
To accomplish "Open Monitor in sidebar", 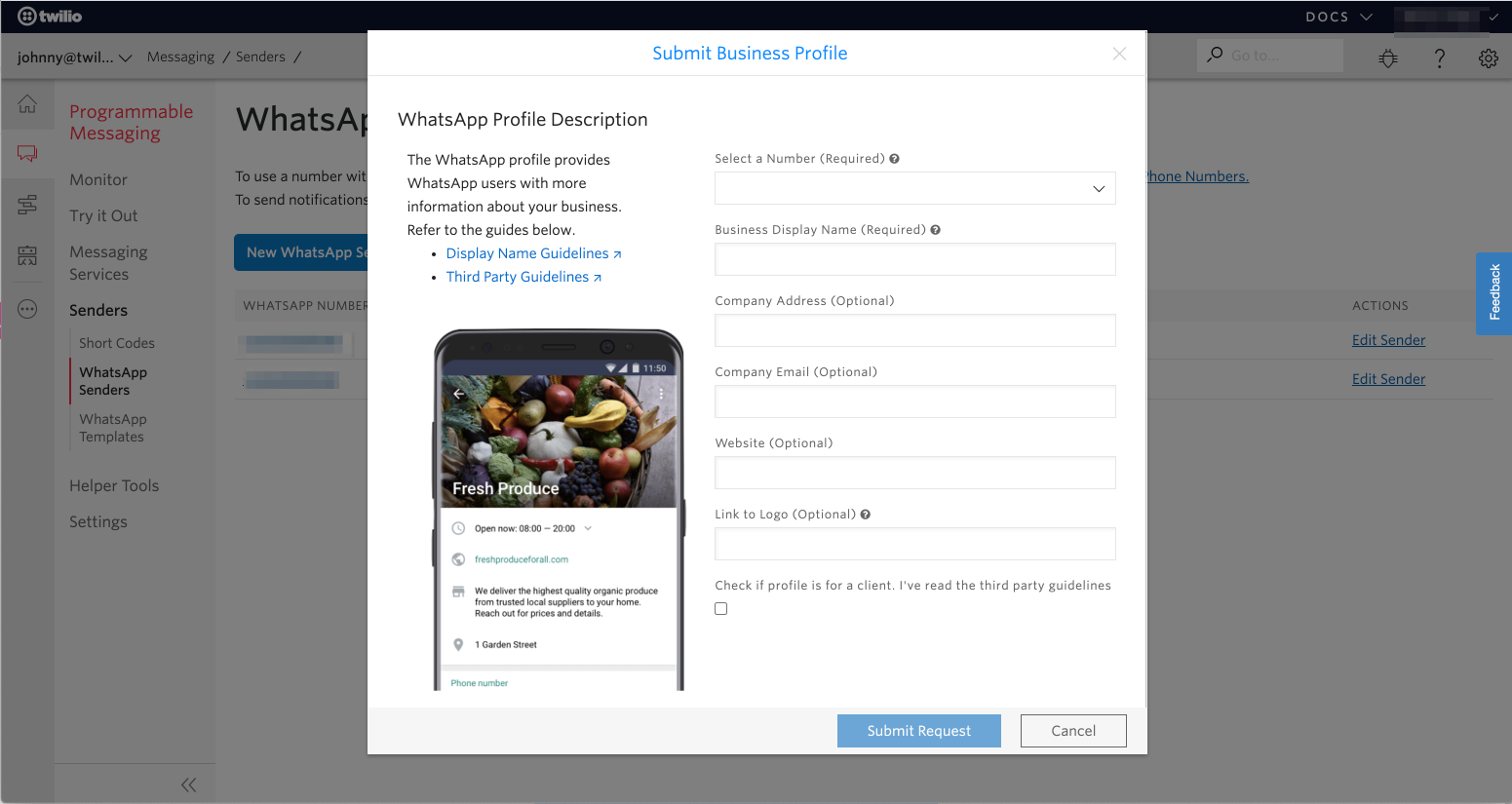I will (98, 179).
